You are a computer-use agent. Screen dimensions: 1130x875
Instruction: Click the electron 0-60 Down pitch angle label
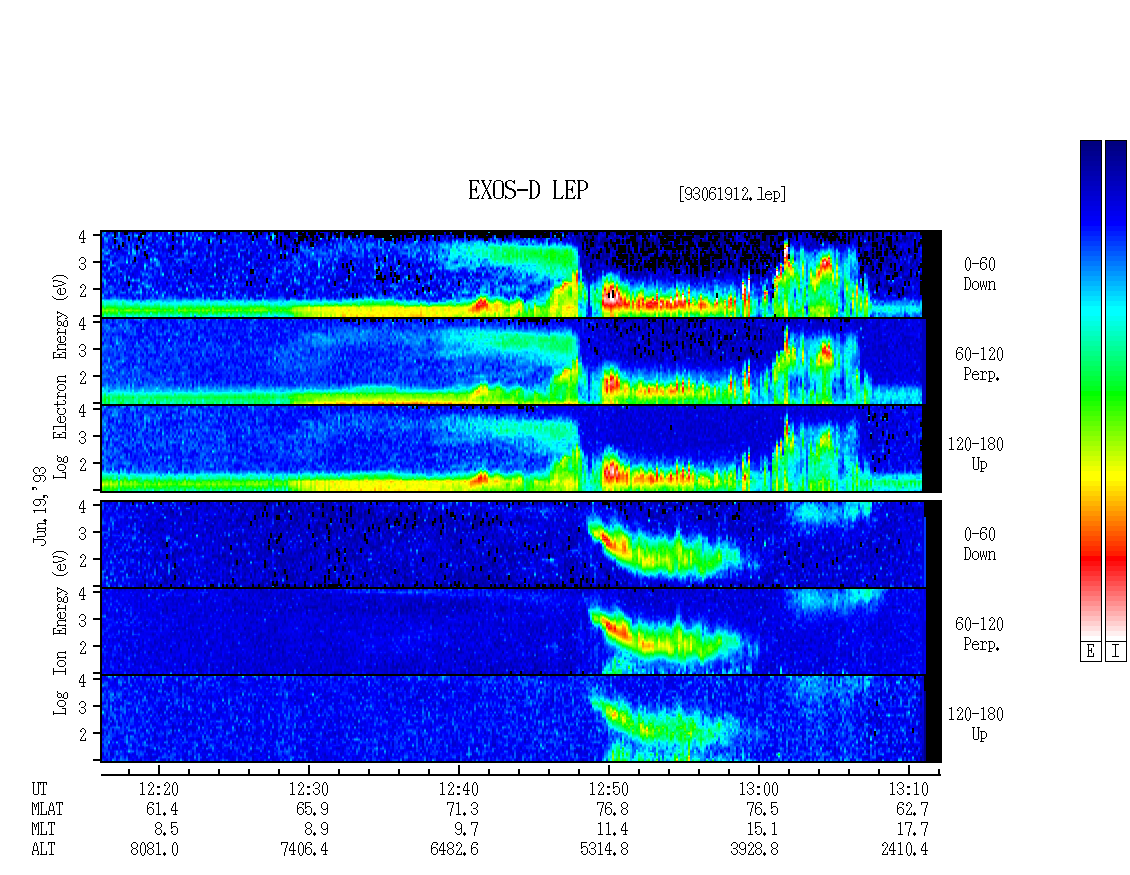tap(979, 274)
